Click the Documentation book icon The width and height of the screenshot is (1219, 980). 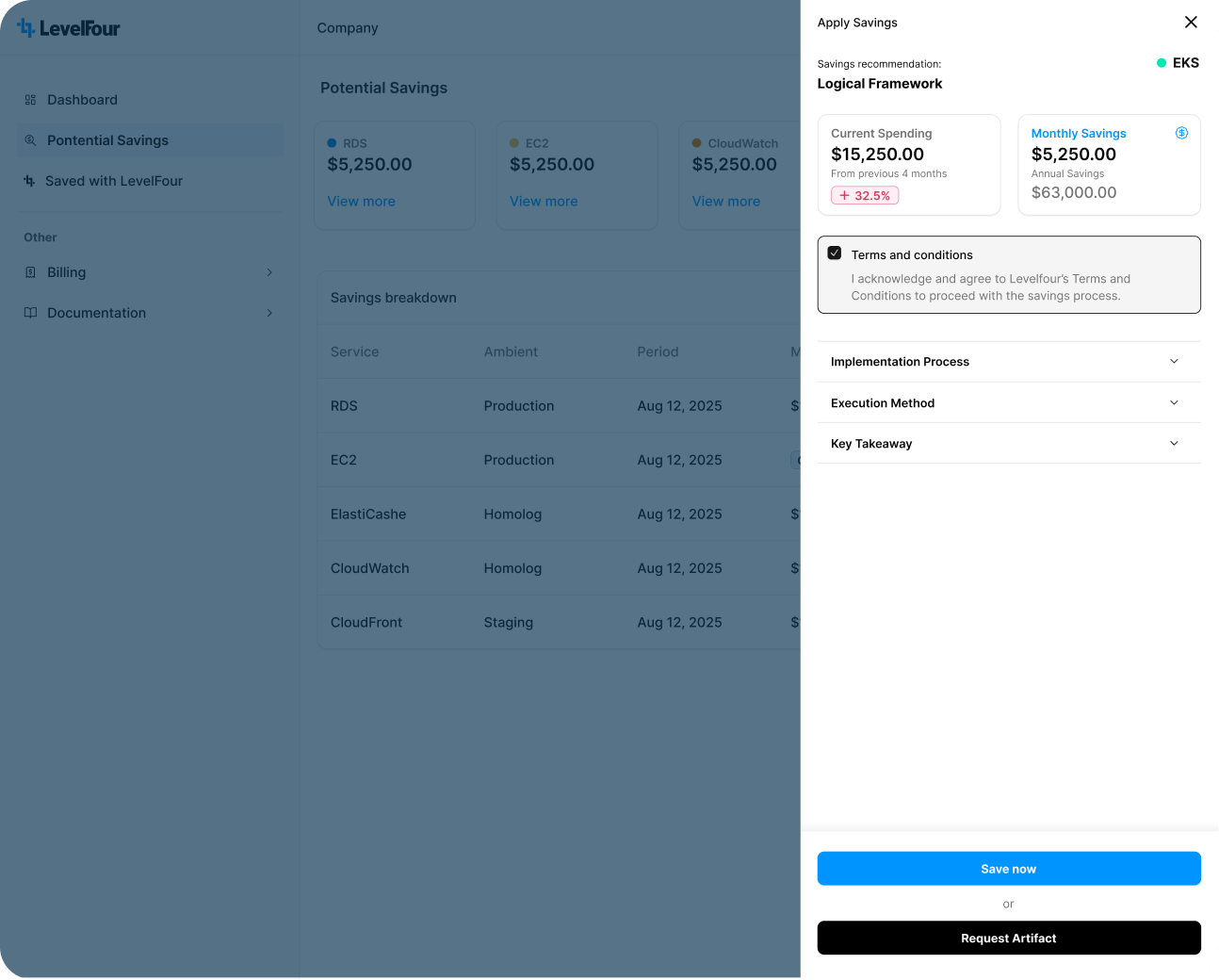tap(30, 313)
